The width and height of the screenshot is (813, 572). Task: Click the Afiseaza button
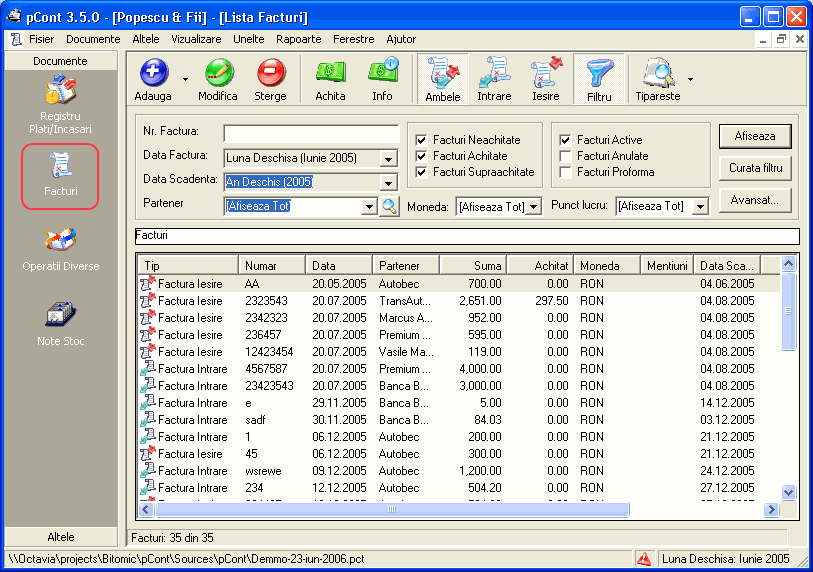[x=755, y=136]
